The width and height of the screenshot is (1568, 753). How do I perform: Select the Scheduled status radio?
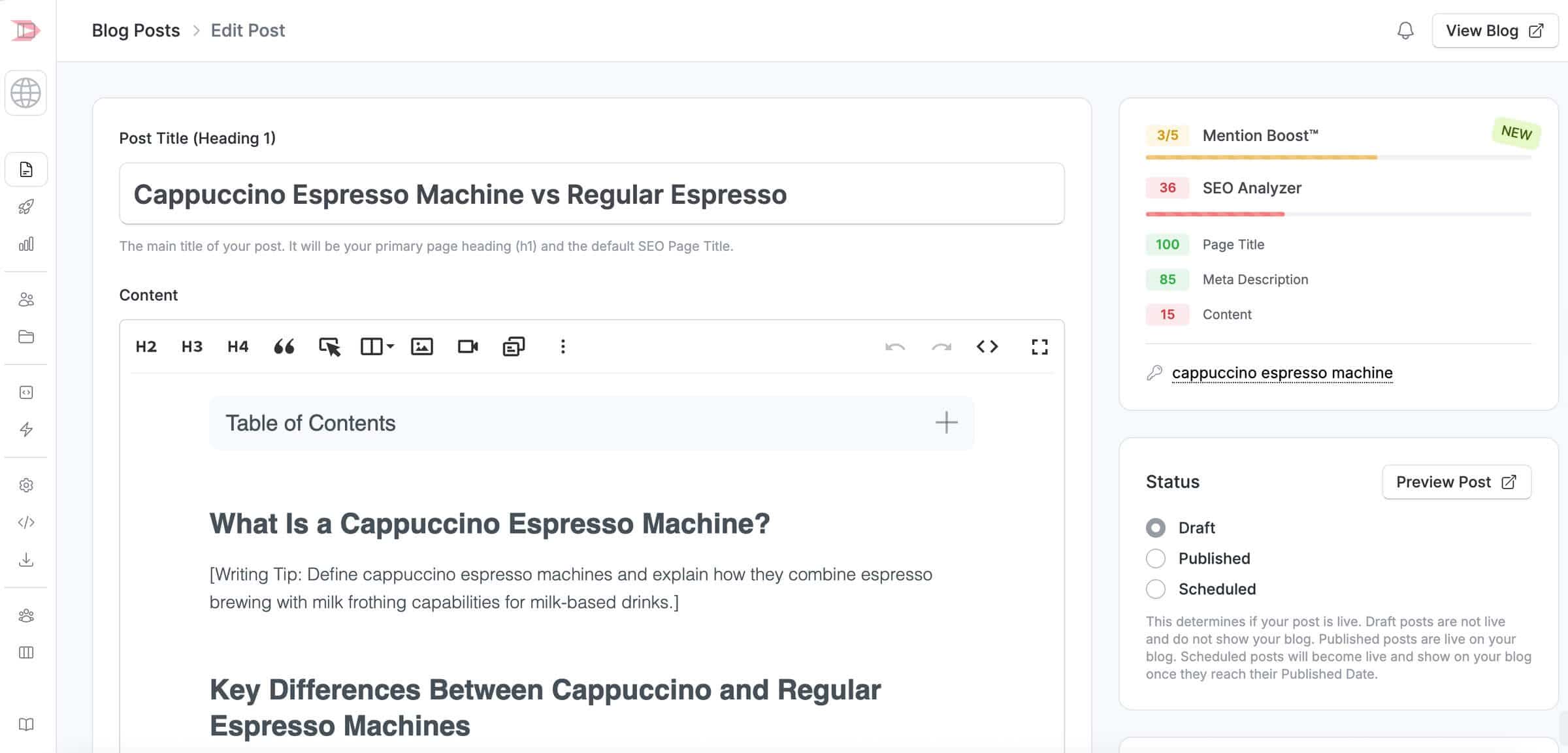click(x=1156, y=589)
